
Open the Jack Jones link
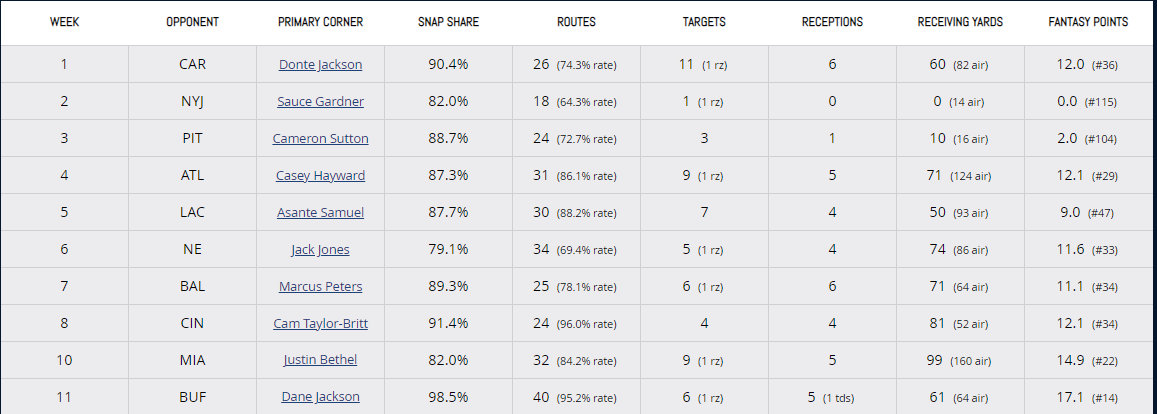click(x=320, y=250)
